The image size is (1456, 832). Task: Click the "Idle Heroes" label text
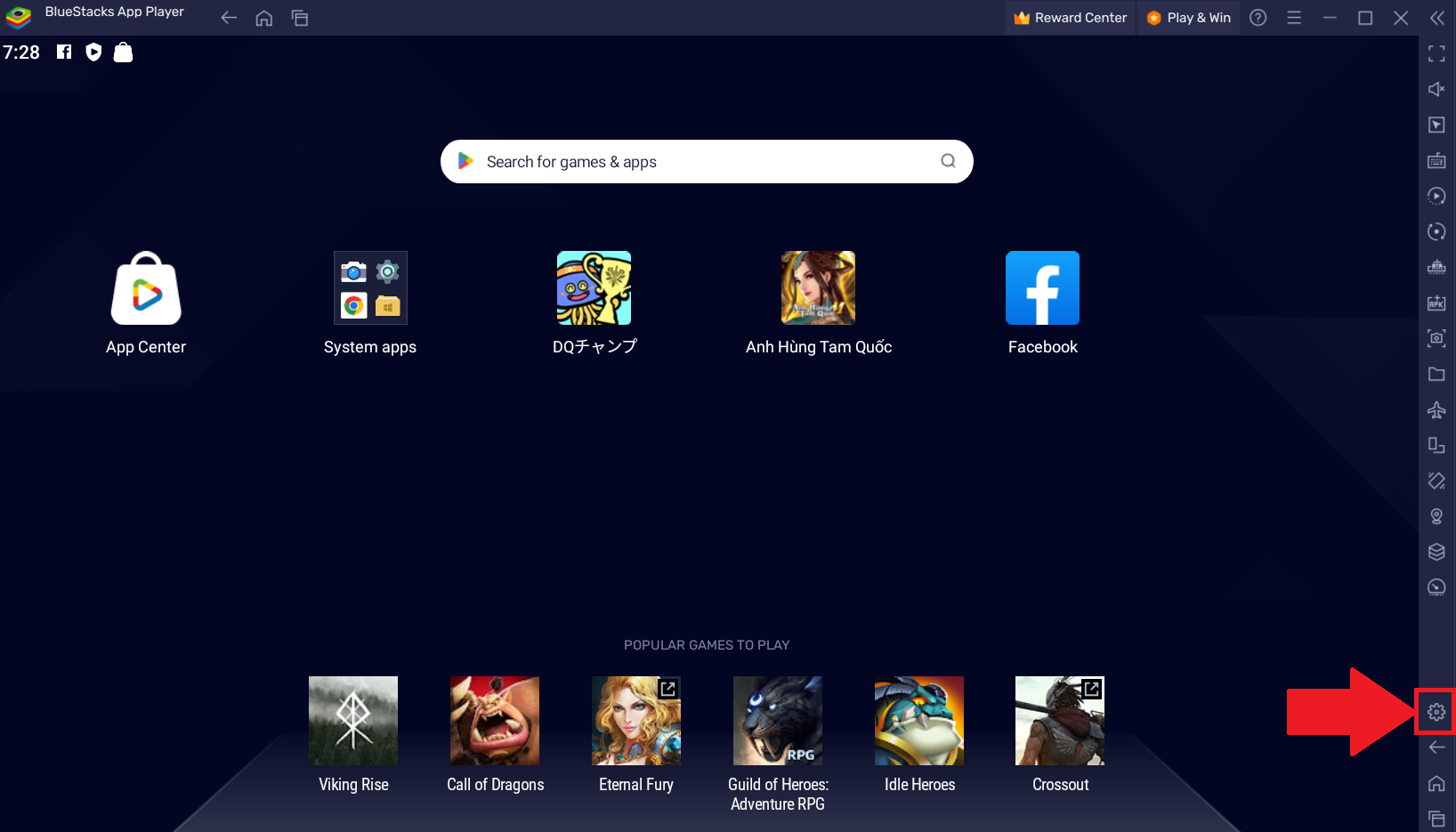click(x=919, y=785)
